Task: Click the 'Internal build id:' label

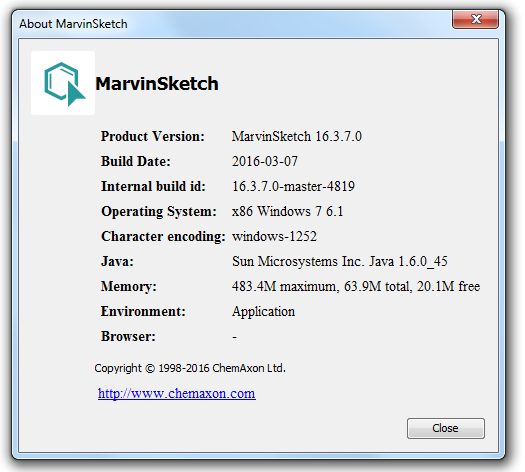Action: [x=153, y=186]
